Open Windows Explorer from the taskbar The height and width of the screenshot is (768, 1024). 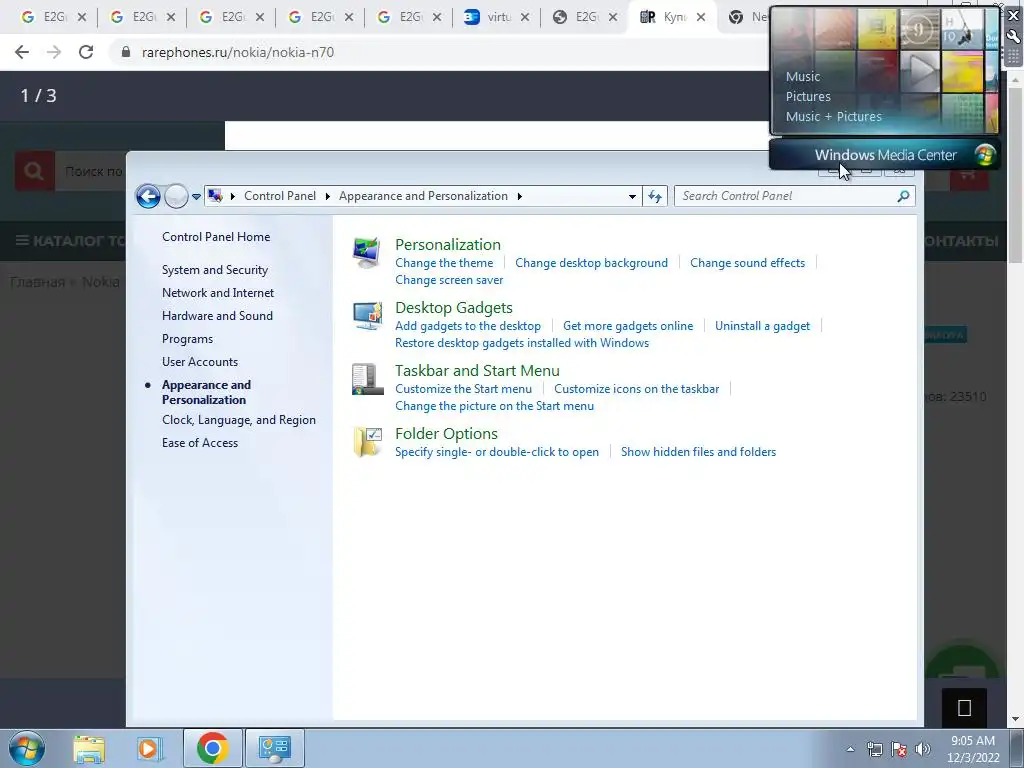pos(89,748)
